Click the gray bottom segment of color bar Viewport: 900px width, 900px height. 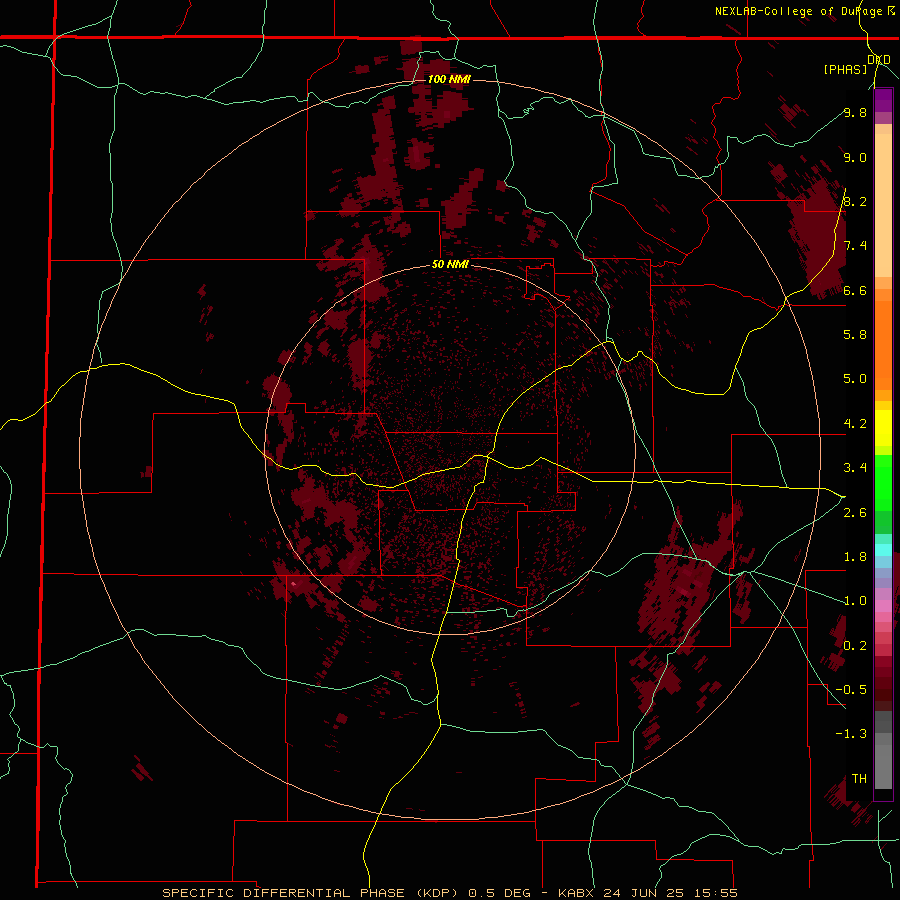click(883, 766)
